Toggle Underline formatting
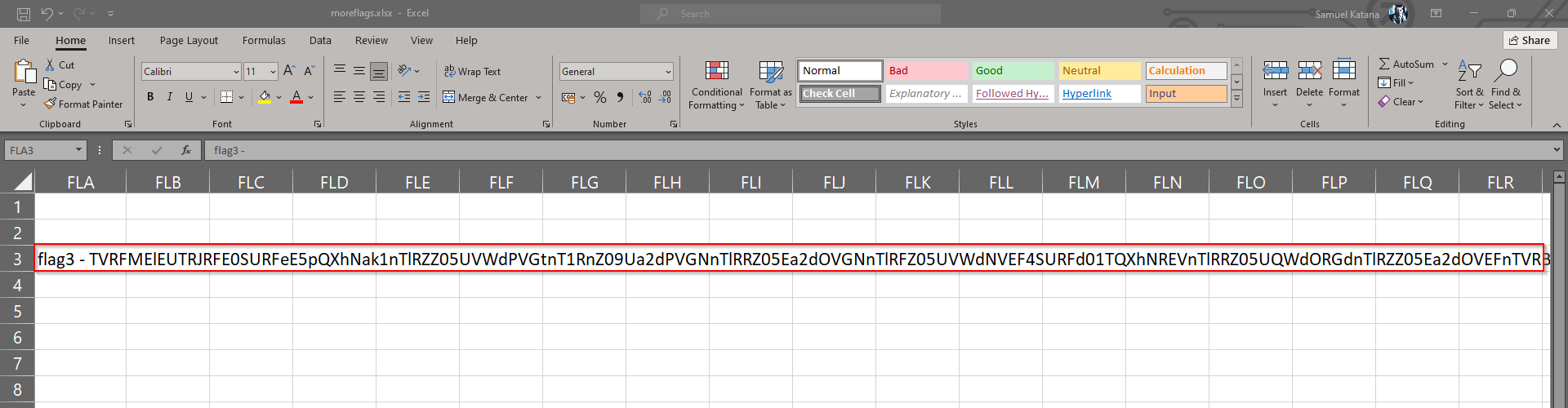Image resolution: width=1568 pixels, height=408 pixels. 189,97
